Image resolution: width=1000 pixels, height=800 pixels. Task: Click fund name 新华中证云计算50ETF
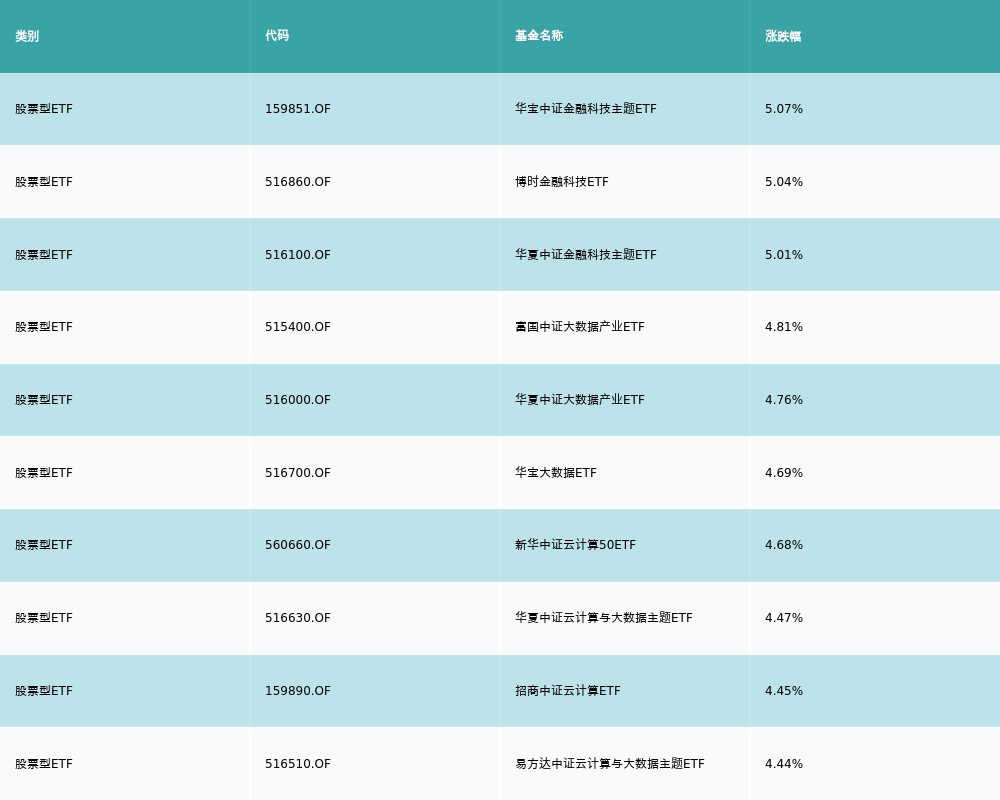point(575,545)
